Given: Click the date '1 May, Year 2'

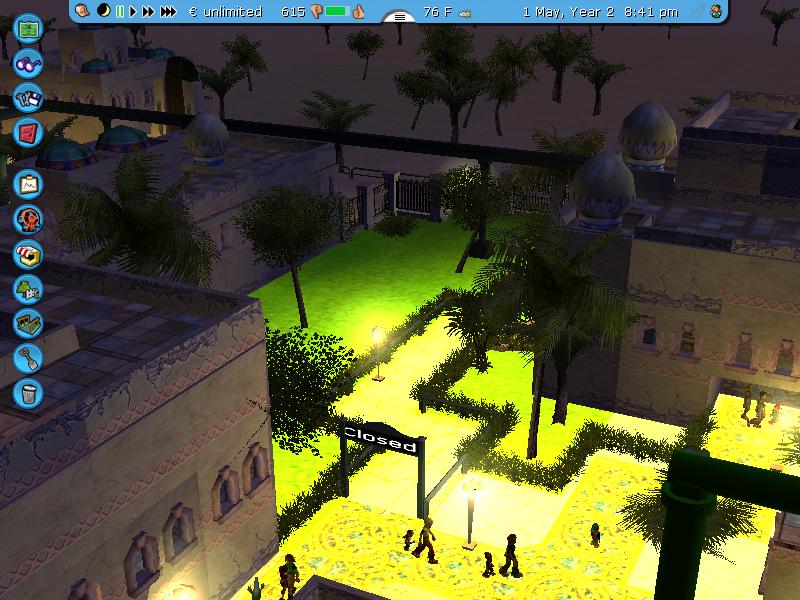Looking at the screenshot, I should coord(568,12).
